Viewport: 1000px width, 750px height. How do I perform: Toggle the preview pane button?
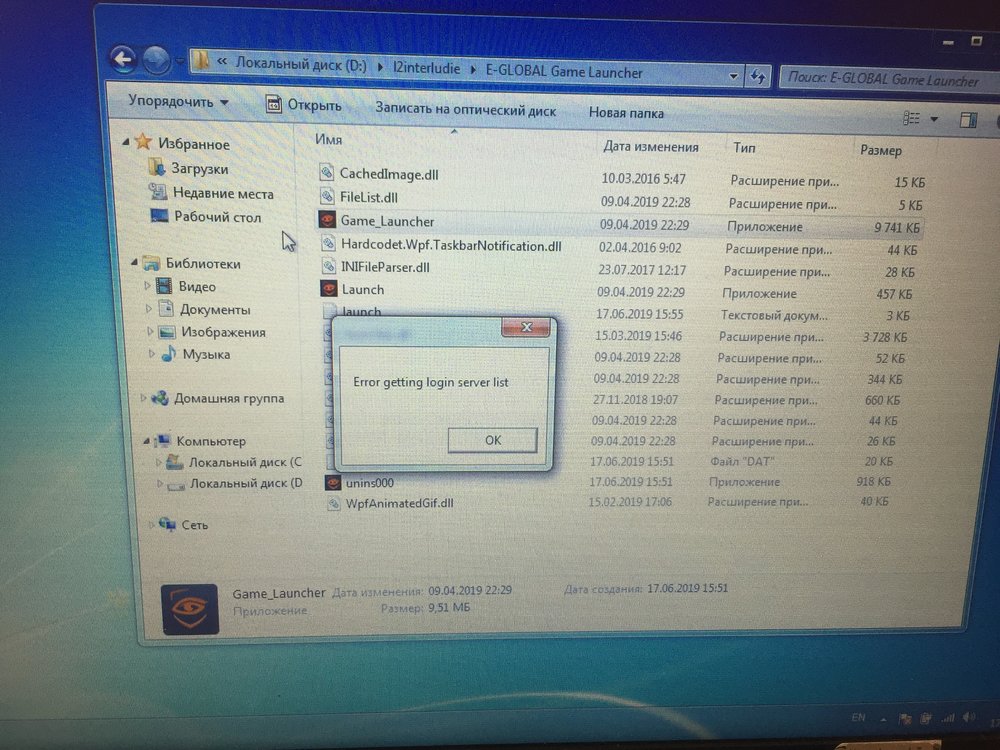(968, 118)
